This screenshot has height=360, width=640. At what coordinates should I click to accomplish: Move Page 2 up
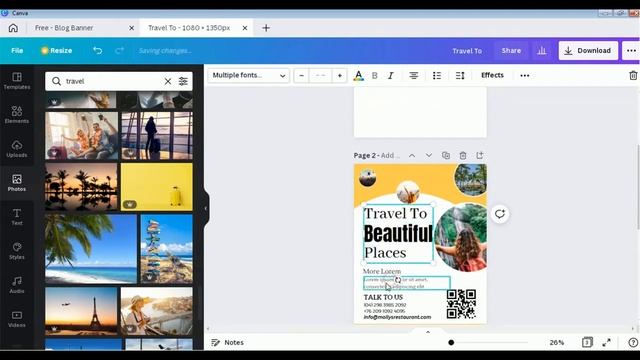(412, 156)
